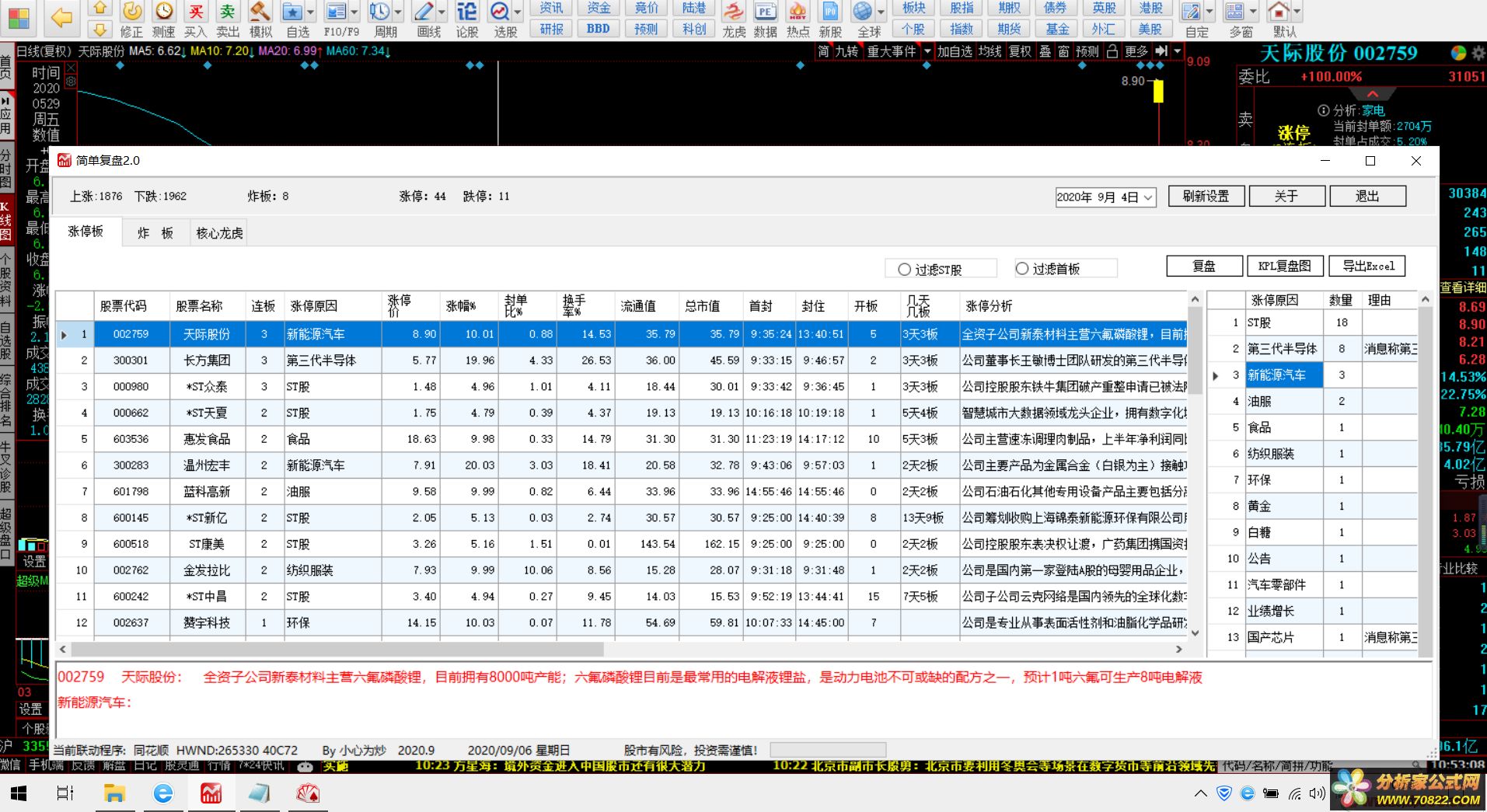Screen dimensions: 1487x812
Task: Click the KPL复盘图 button
Action: click(1285, 266)
